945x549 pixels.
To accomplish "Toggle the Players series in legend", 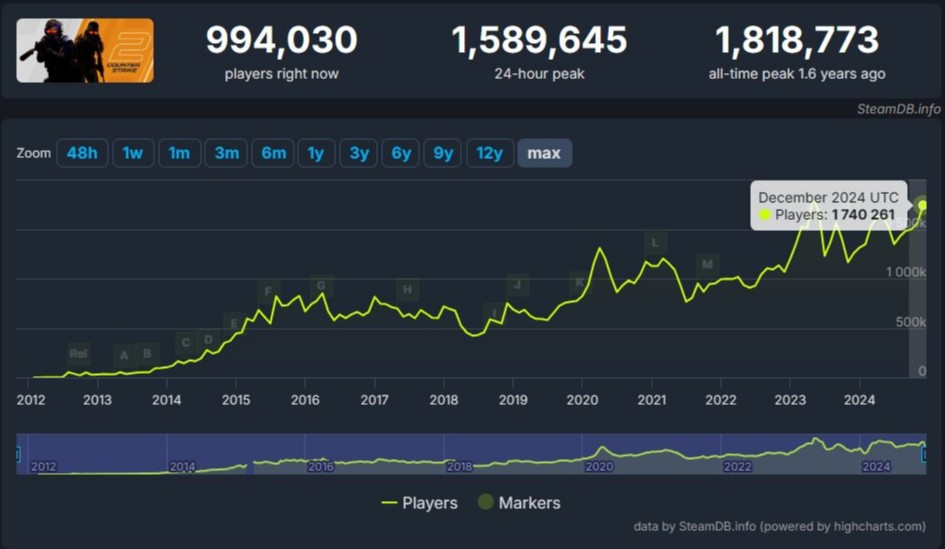I will pos(419,503).
